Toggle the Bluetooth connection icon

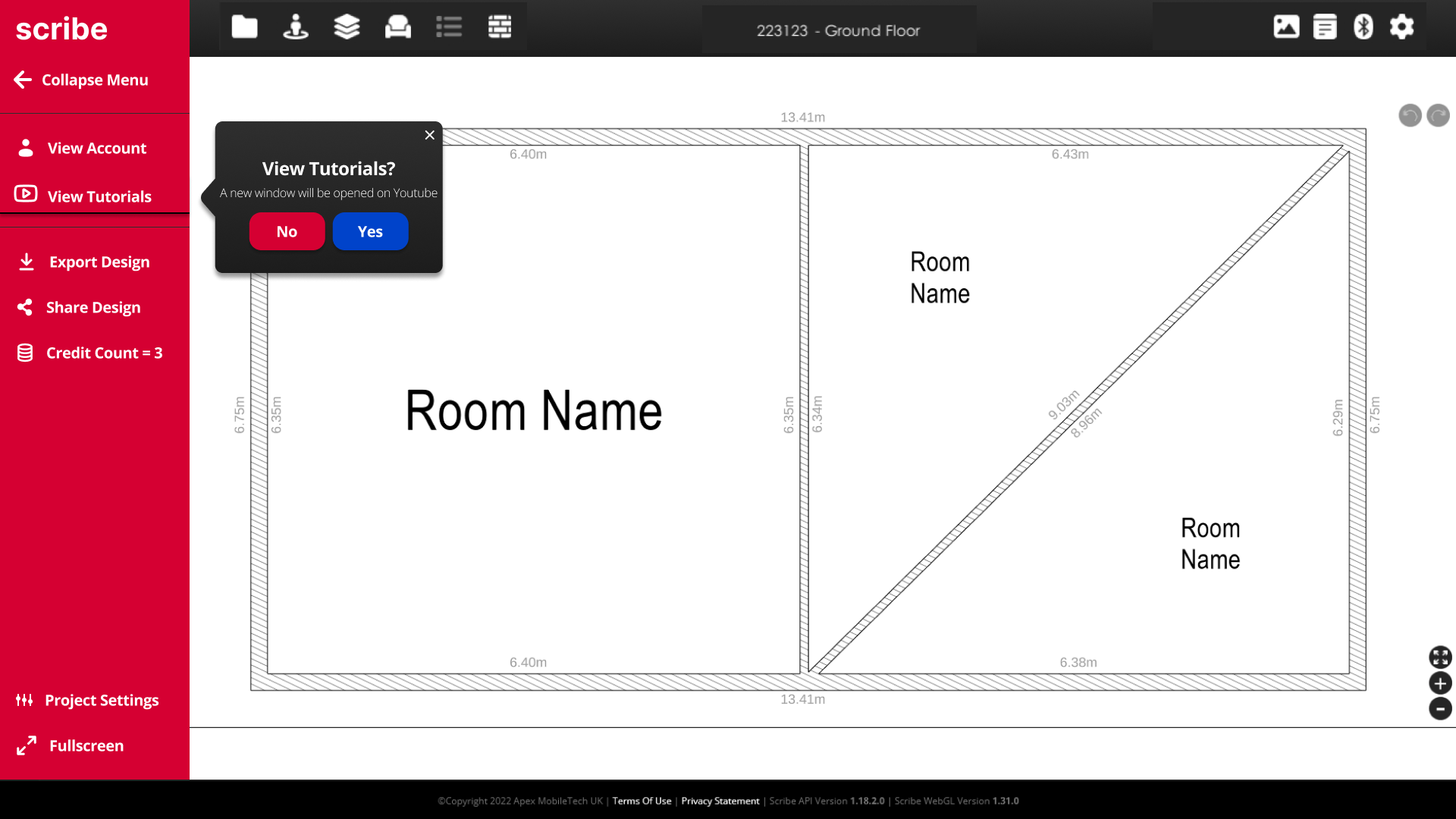pyautogui.click(x=1363, y=27)
